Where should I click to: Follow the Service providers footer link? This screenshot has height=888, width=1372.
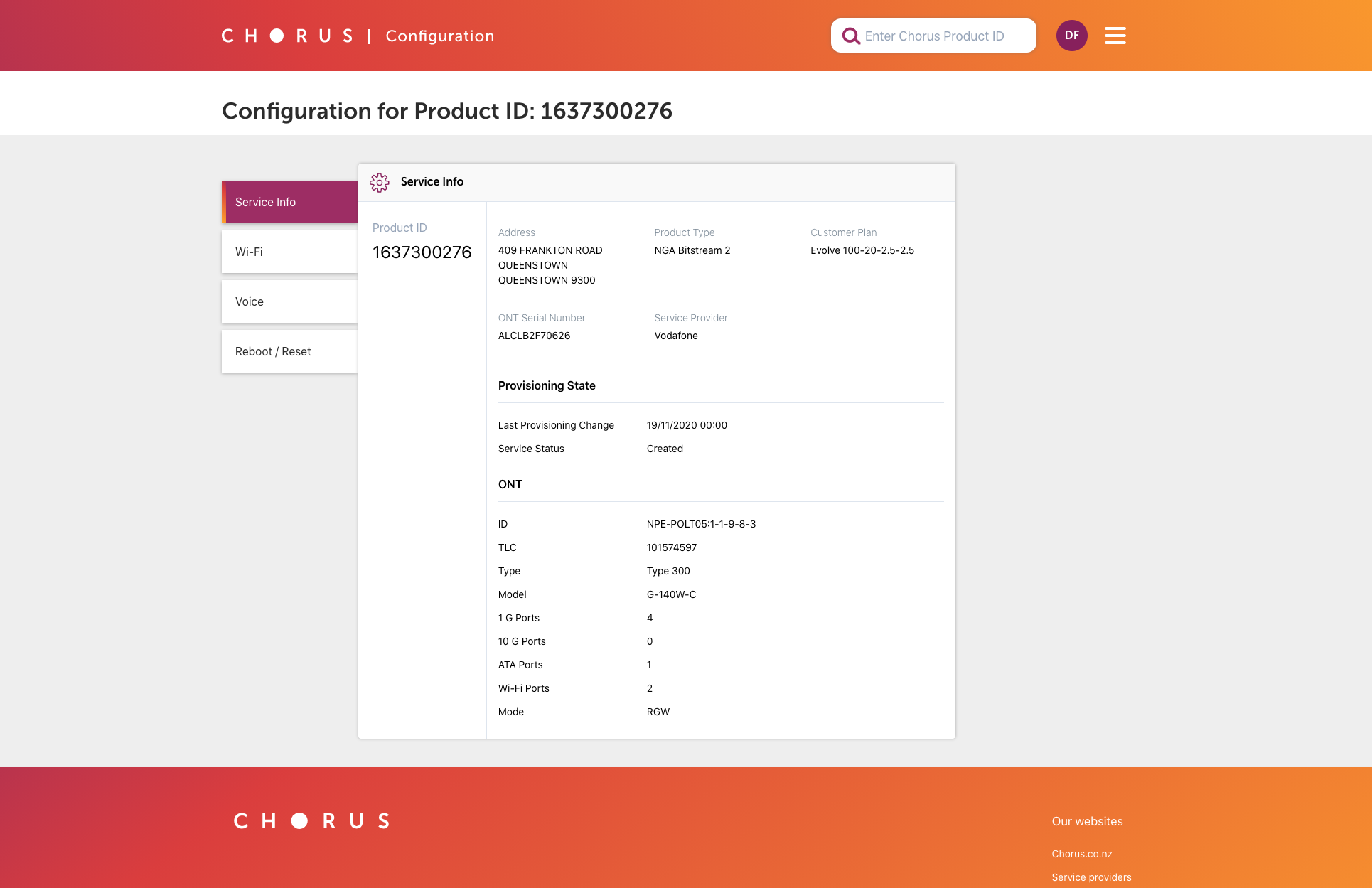click(x=1091, y=877)
